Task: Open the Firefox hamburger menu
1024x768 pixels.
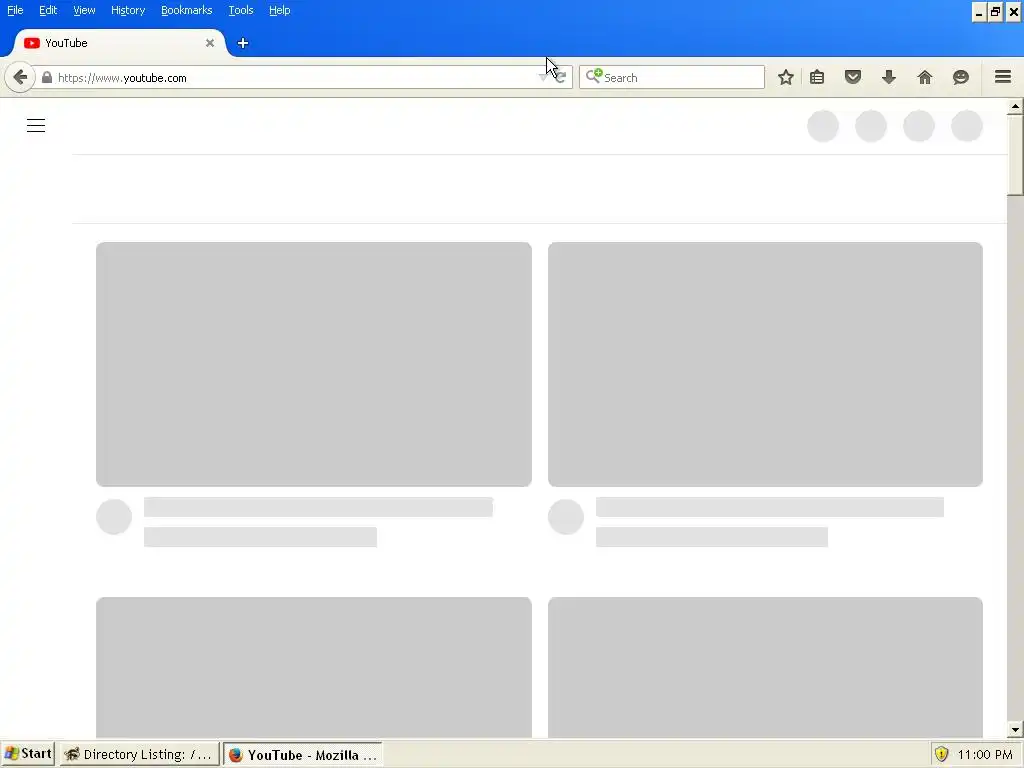Action: tap(1003, 77)
